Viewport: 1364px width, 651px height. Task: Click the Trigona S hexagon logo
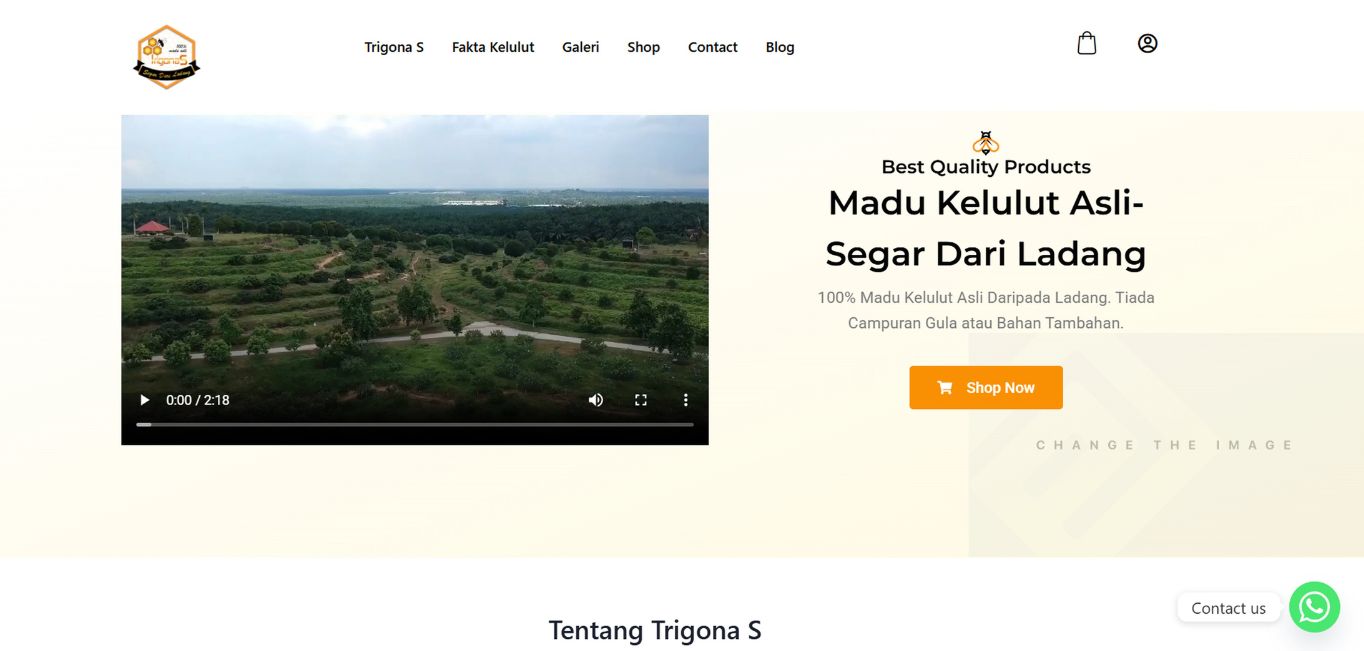click(x=167, y=57)
